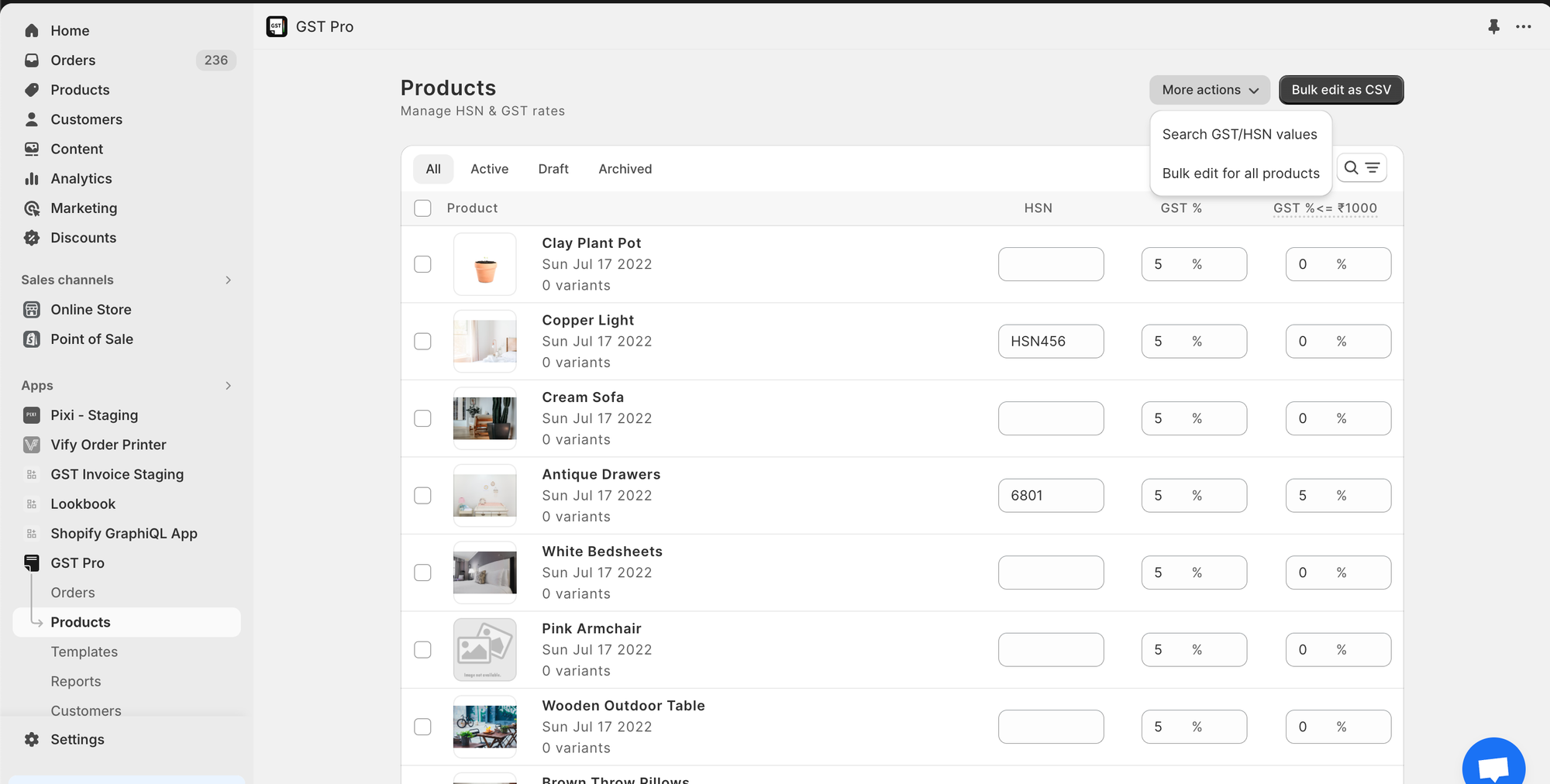Select the Antique Drawers row checkbox
1550x784 pixels.
(x=422, y=496)
